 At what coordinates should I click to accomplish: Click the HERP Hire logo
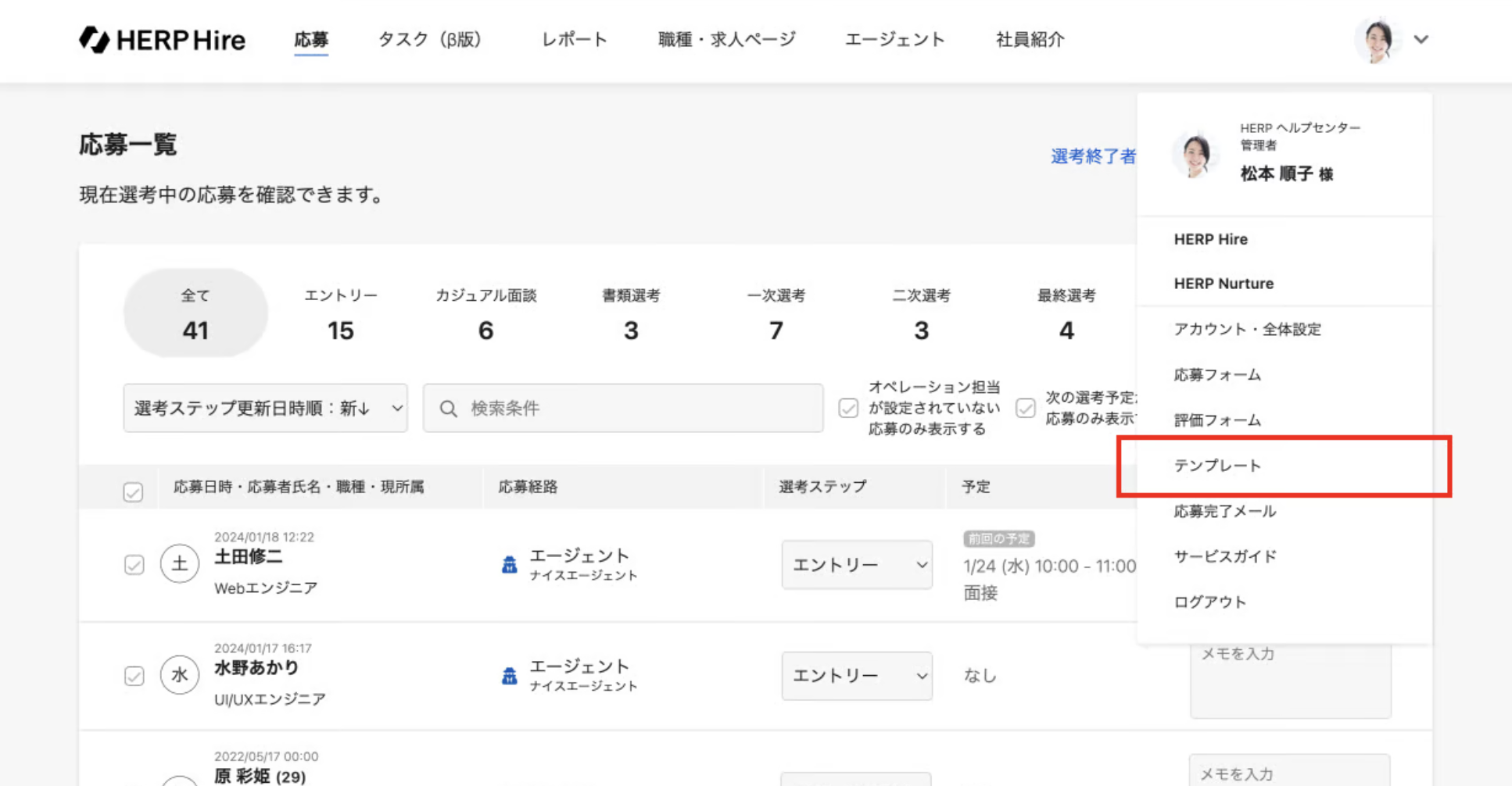click(162, 40)
